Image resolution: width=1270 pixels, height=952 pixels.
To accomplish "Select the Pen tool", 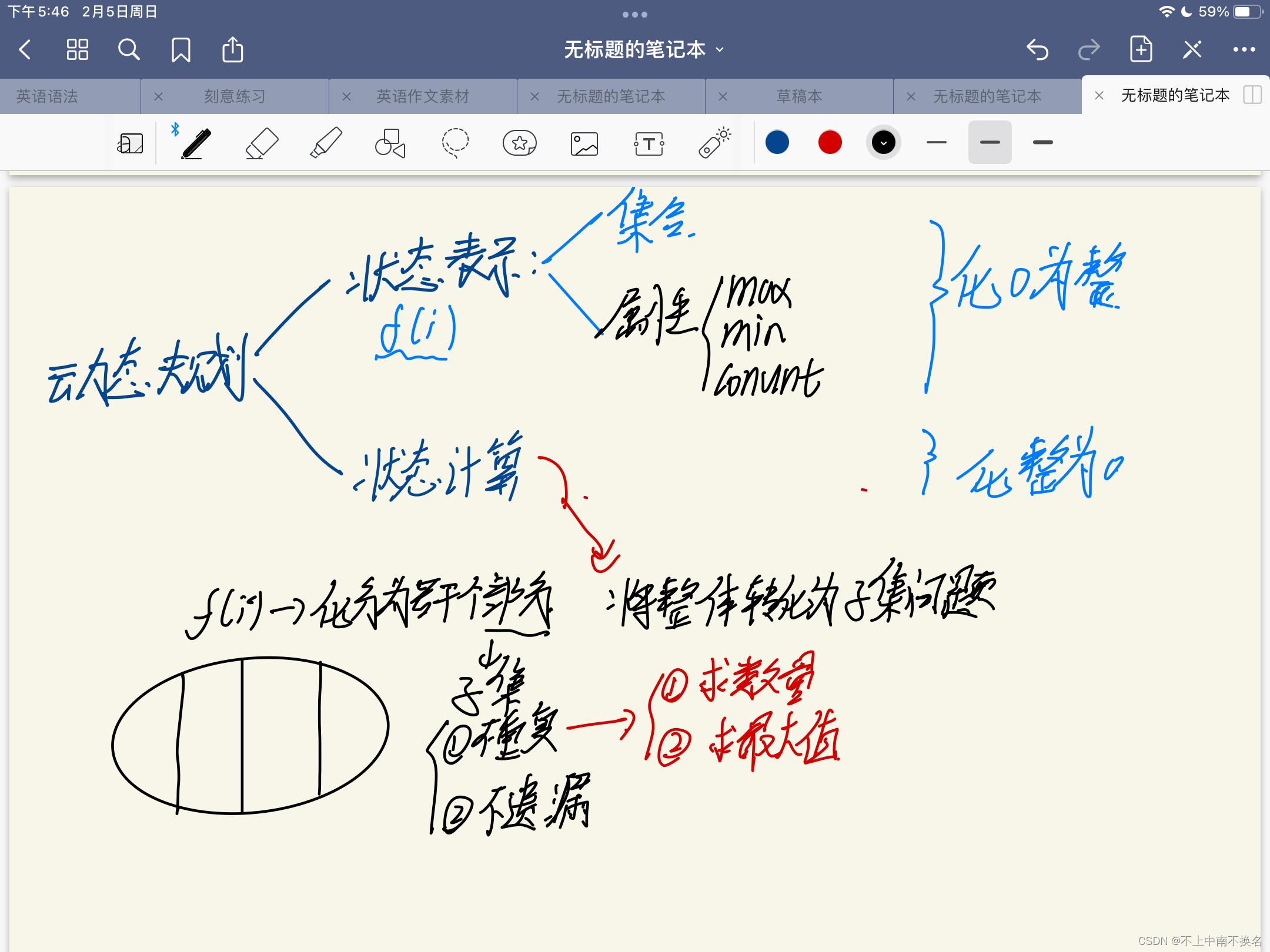I will 196,142.
